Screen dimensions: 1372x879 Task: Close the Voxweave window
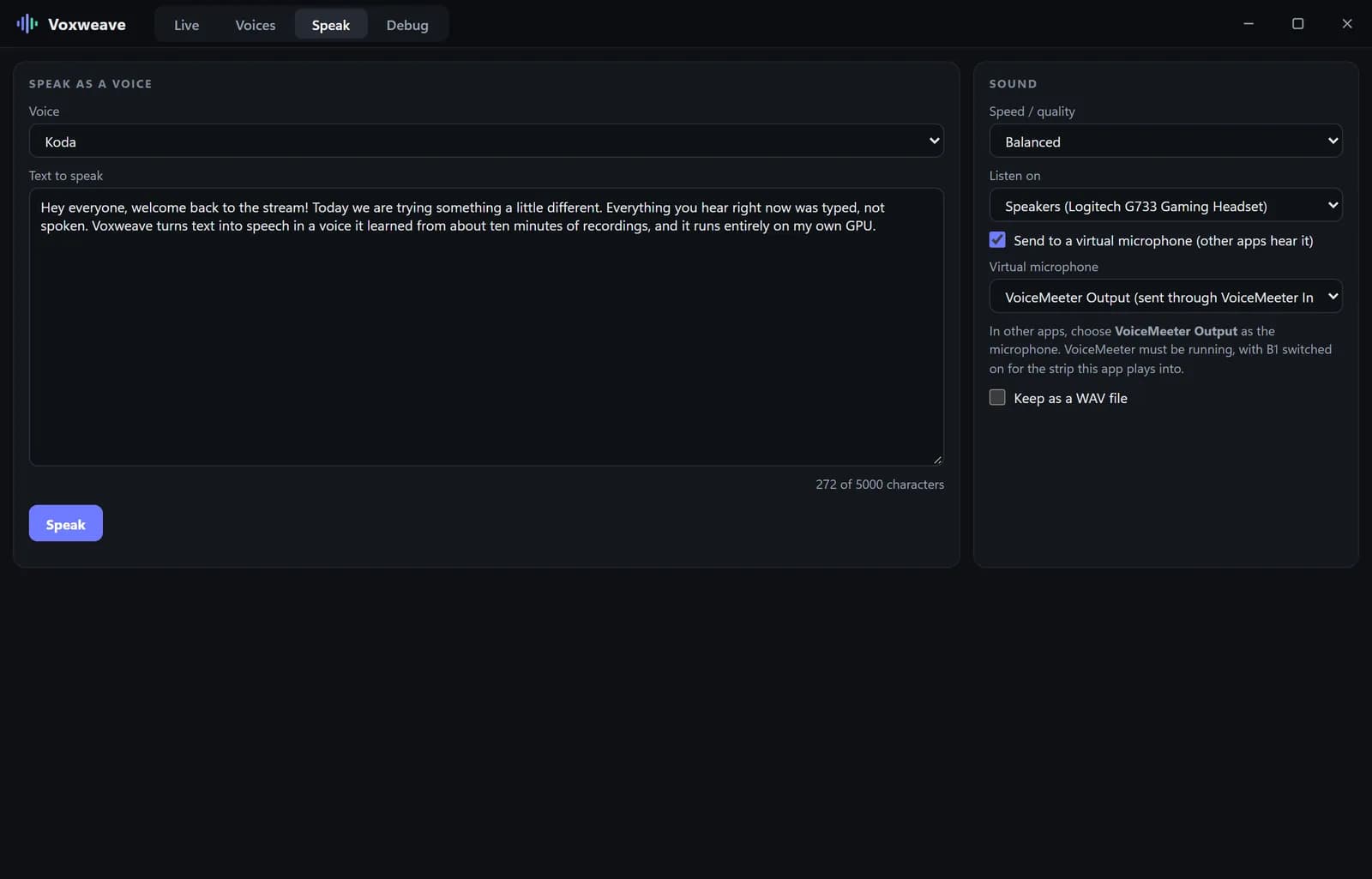1347,24
